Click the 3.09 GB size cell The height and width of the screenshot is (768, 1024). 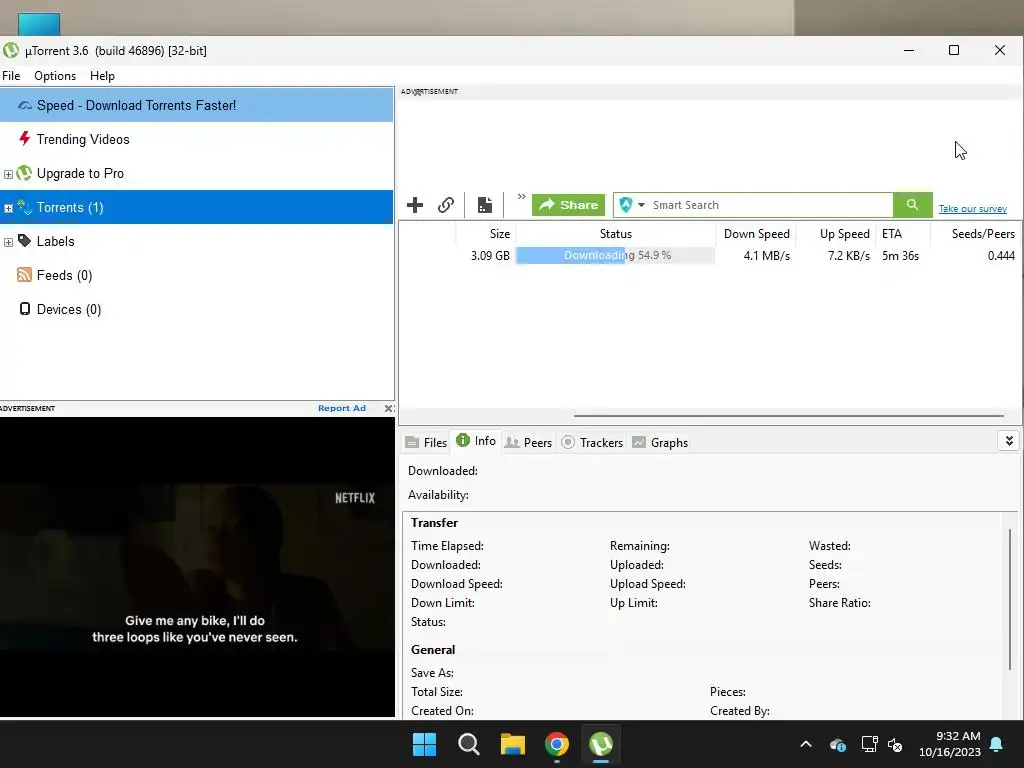(490, 255)
